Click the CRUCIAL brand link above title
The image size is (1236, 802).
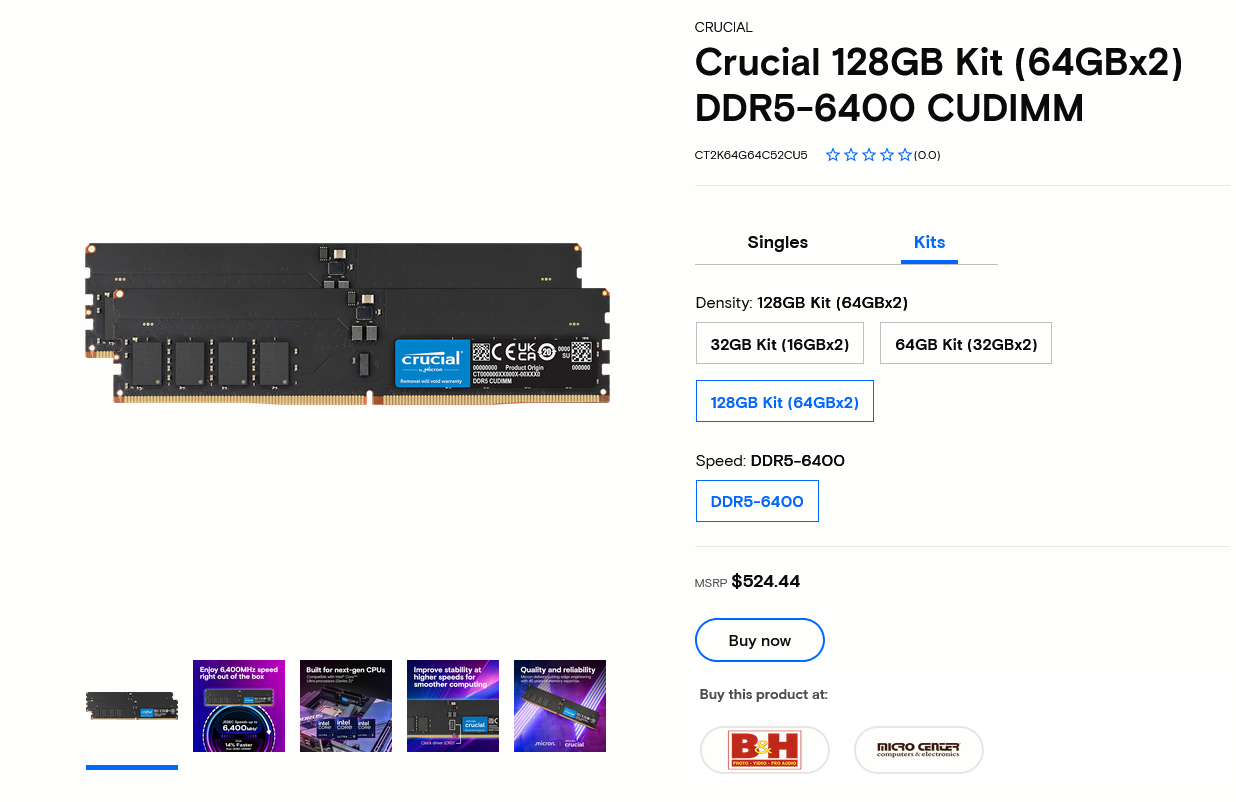coord(724,27)
